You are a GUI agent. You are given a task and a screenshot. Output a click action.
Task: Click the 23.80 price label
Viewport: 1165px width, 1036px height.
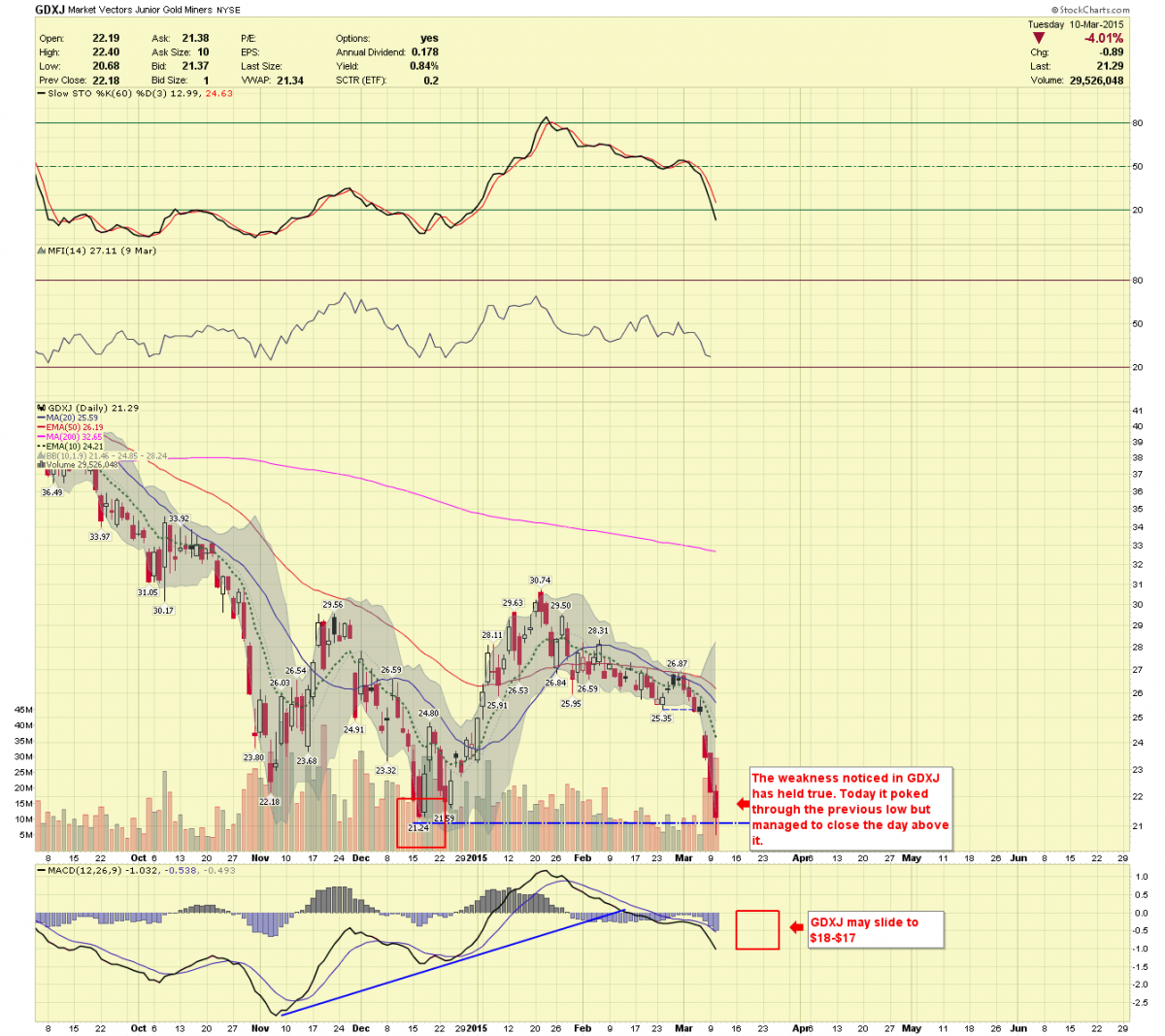point(253,757)
